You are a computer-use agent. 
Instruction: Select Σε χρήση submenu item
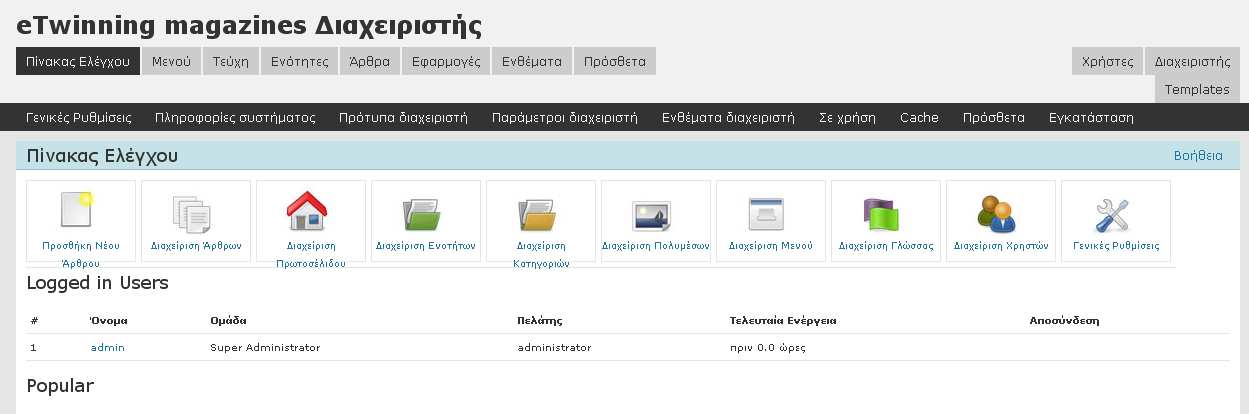pyautogui.click(x=847, y=117)
